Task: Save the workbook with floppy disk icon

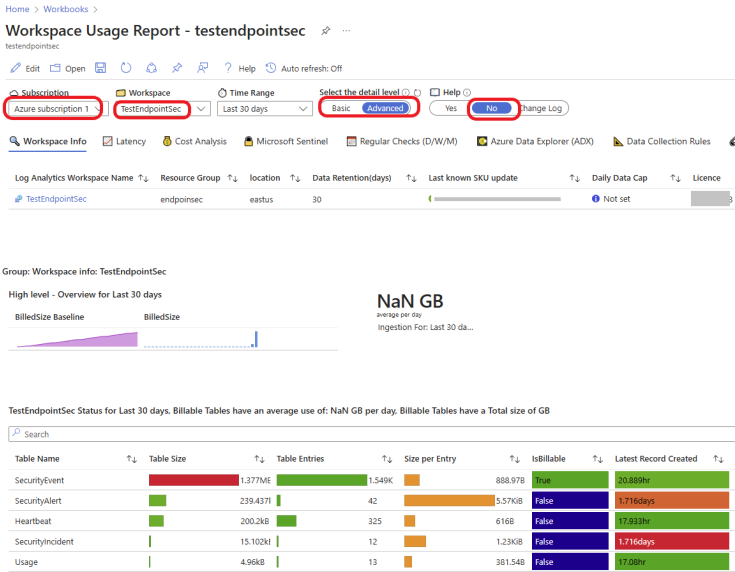Action: [x=100, y=68]
